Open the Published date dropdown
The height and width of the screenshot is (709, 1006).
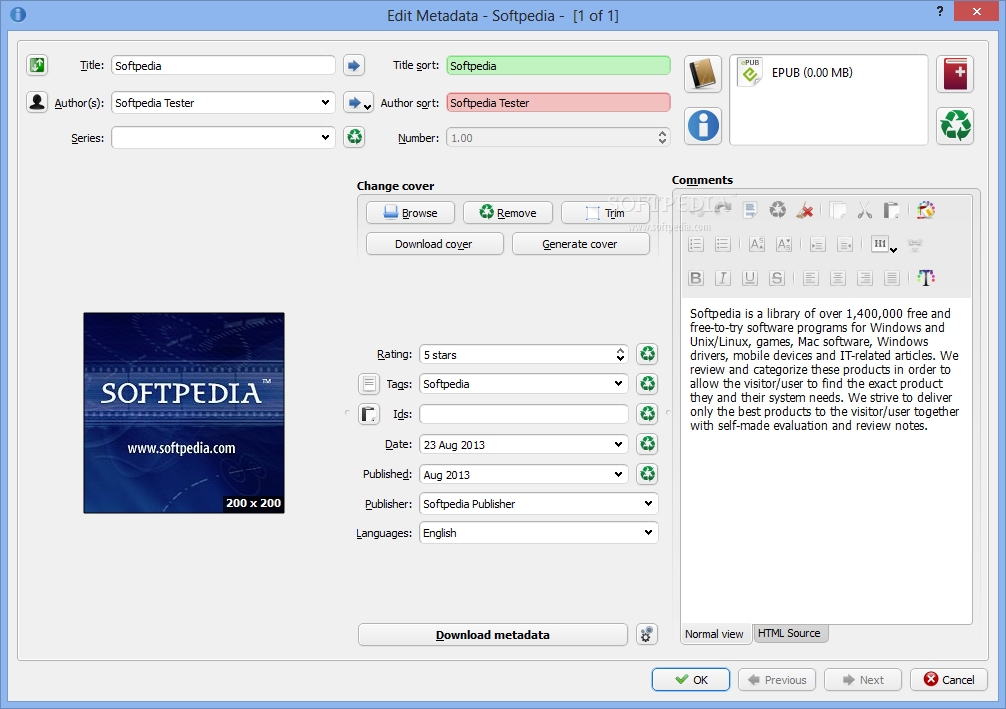tap(618, 474)
